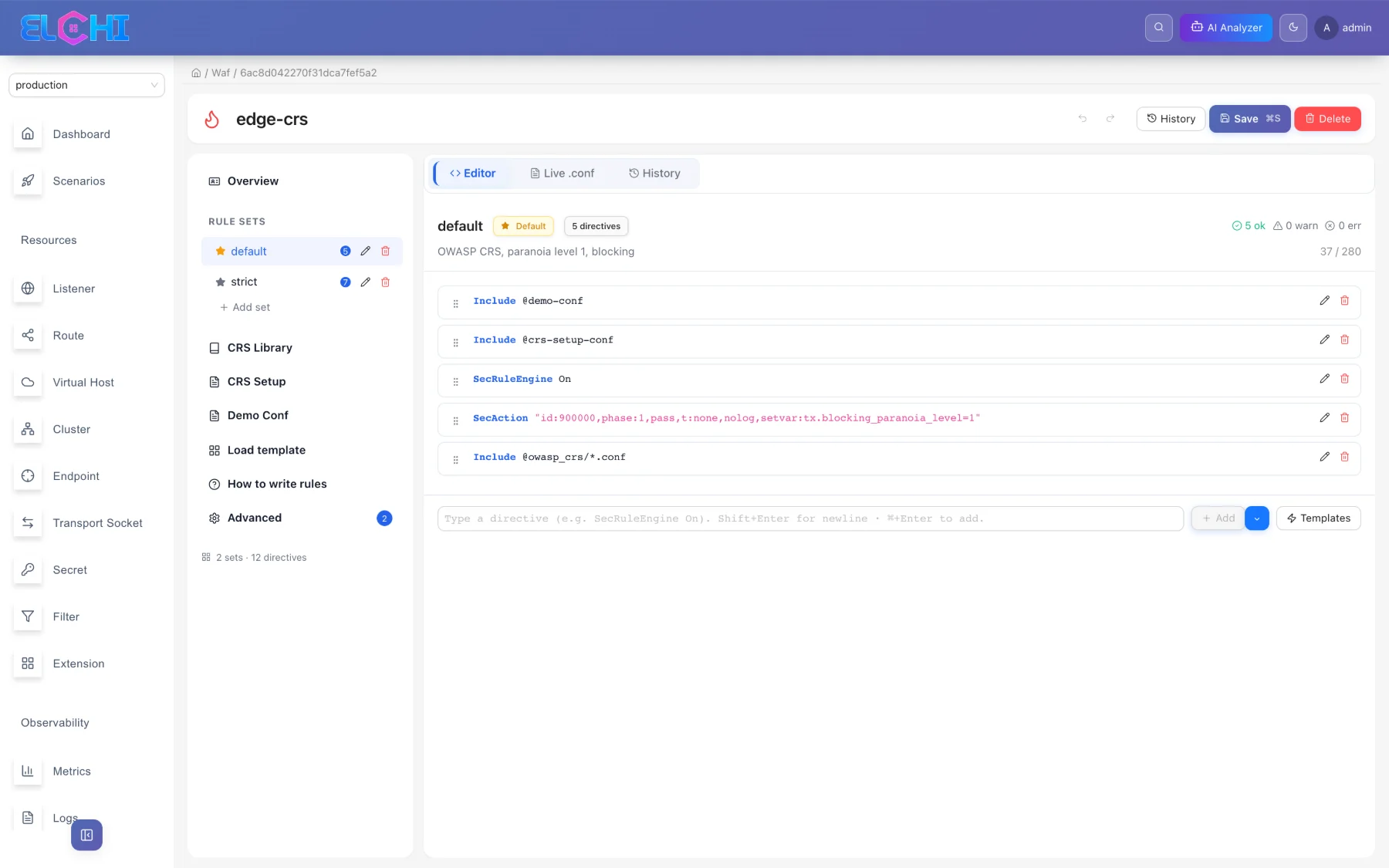Open Demo Conf
The height and width of the screenshot is (868, 1389).
[258, 416]
